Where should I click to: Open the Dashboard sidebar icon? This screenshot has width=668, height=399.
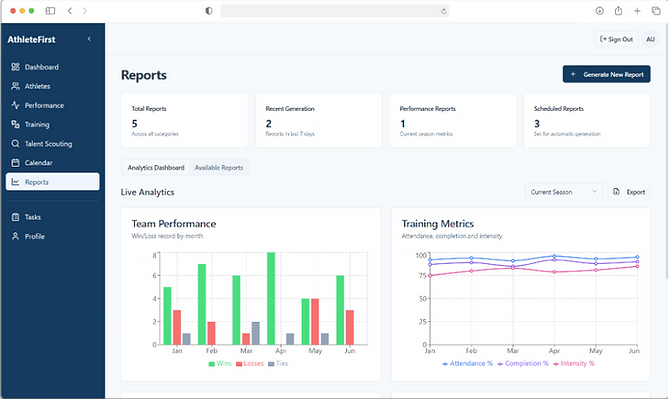pos(15,67)
